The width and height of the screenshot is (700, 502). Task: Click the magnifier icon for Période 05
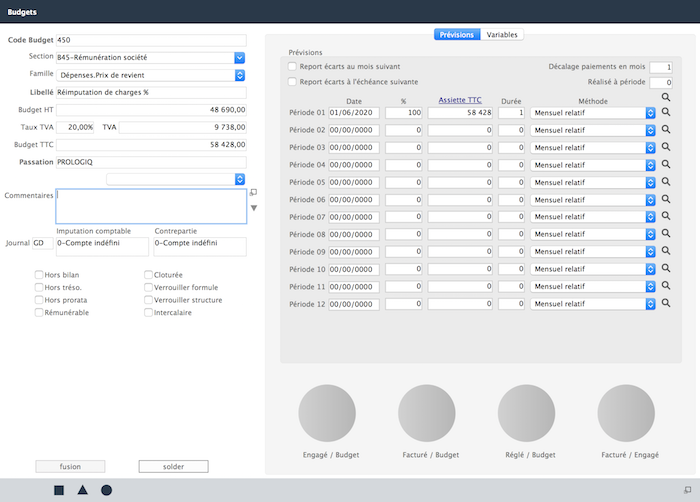point(666,182)
